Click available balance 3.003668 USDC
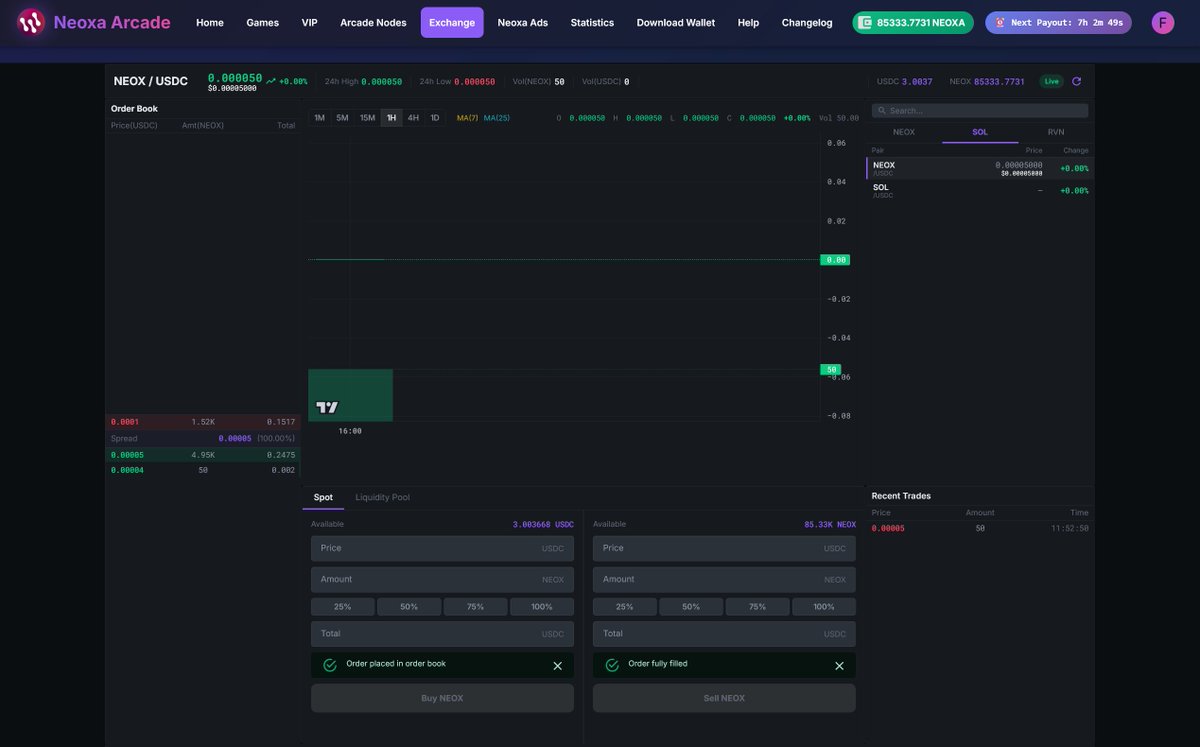Image resolution: width=1200 pixels, height=747 pixels. point(543,524)
